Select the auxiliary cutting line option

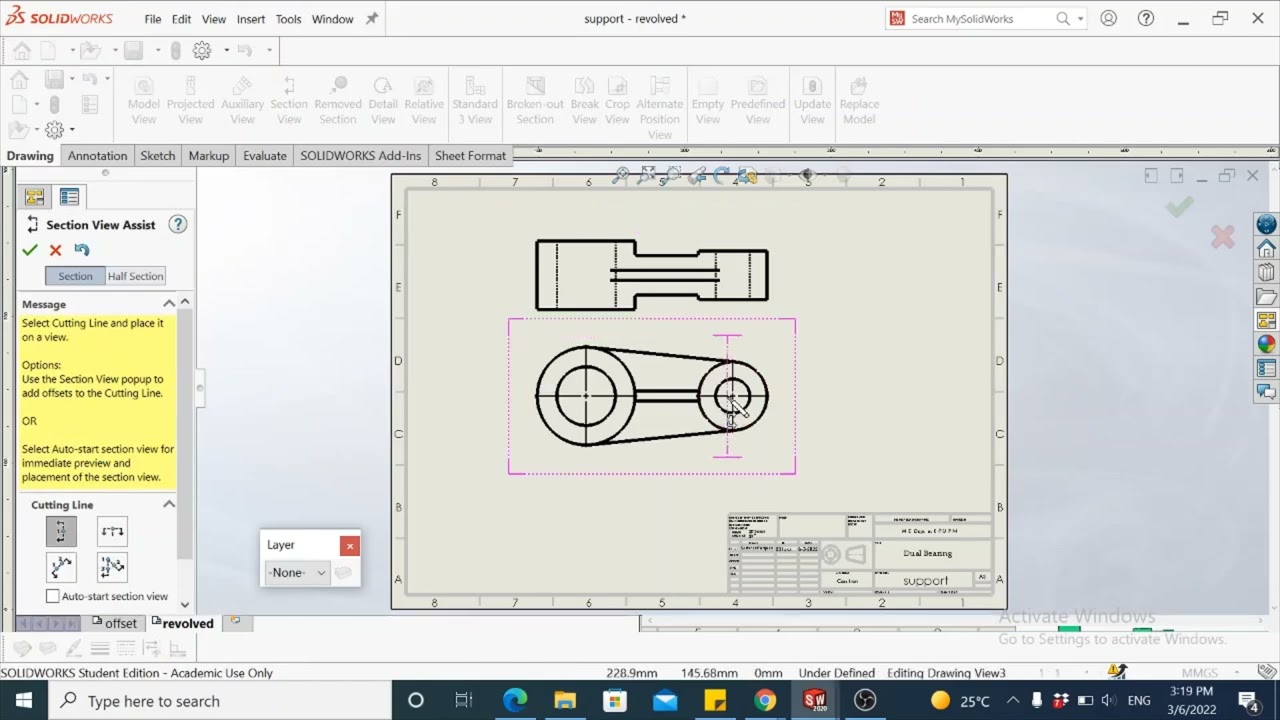point(61,568)
